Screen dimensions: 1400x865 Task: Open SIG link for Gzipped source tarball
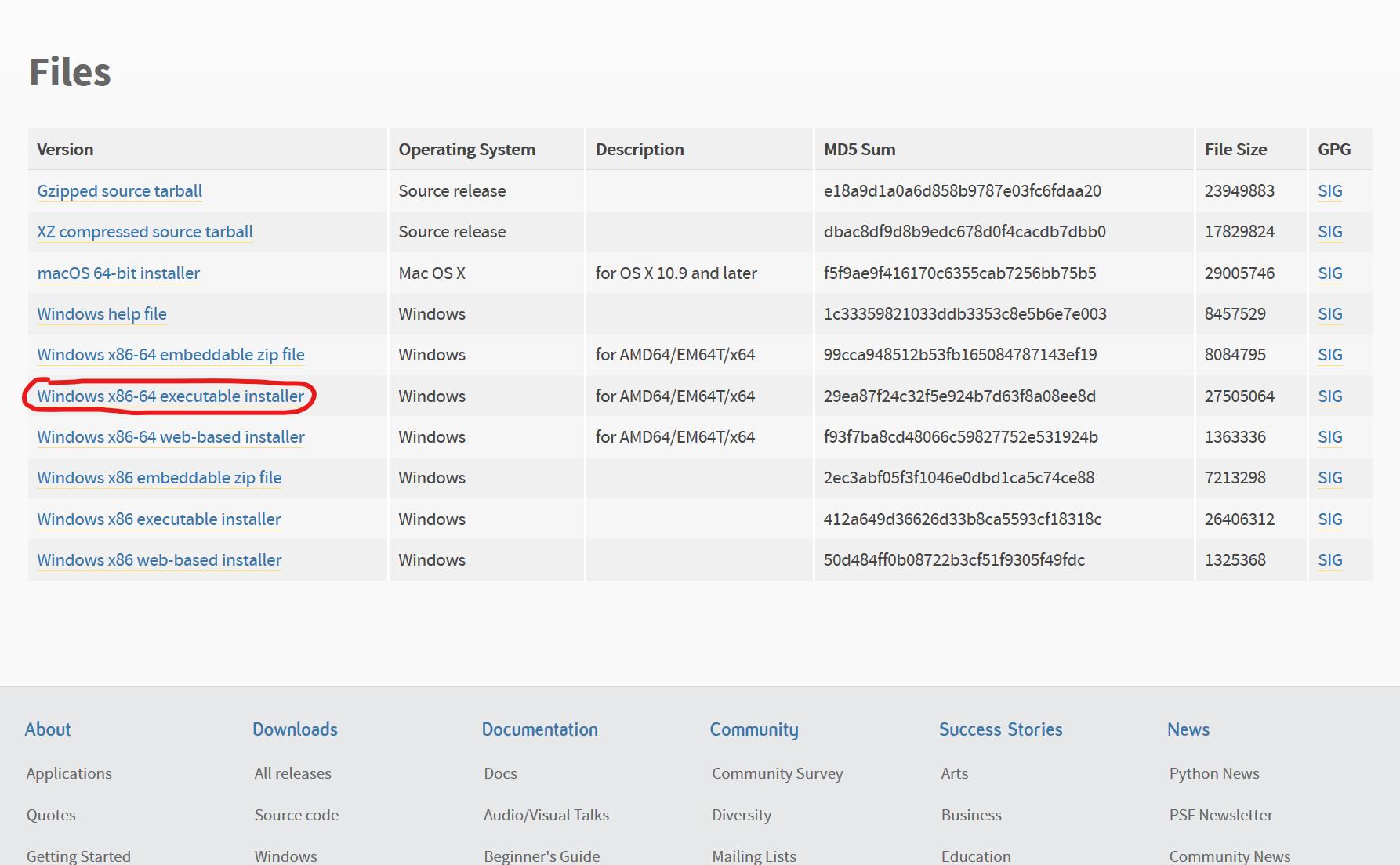(1330, 191)
